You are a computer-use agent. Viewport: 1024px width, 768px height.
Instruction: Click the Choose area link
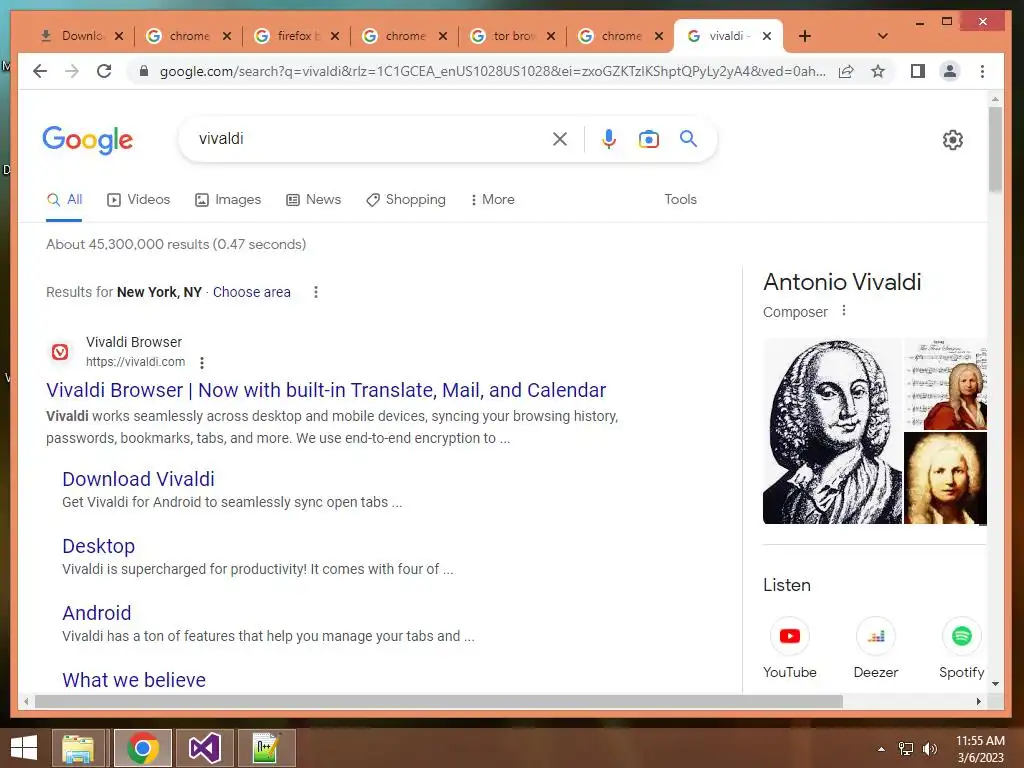click(251, 292)
